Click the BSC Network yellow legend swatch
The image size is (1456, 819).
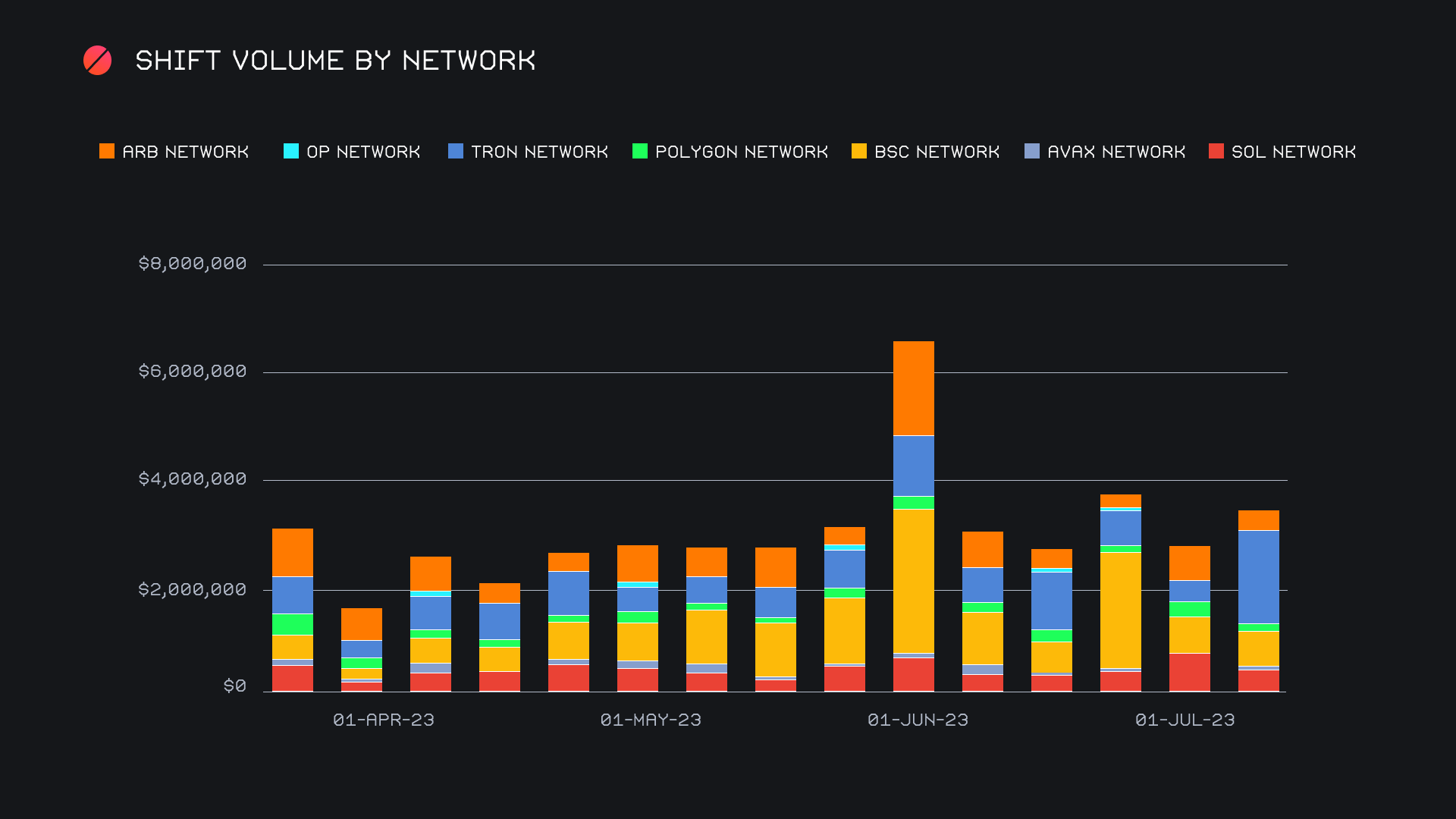[x=859, y=151]
